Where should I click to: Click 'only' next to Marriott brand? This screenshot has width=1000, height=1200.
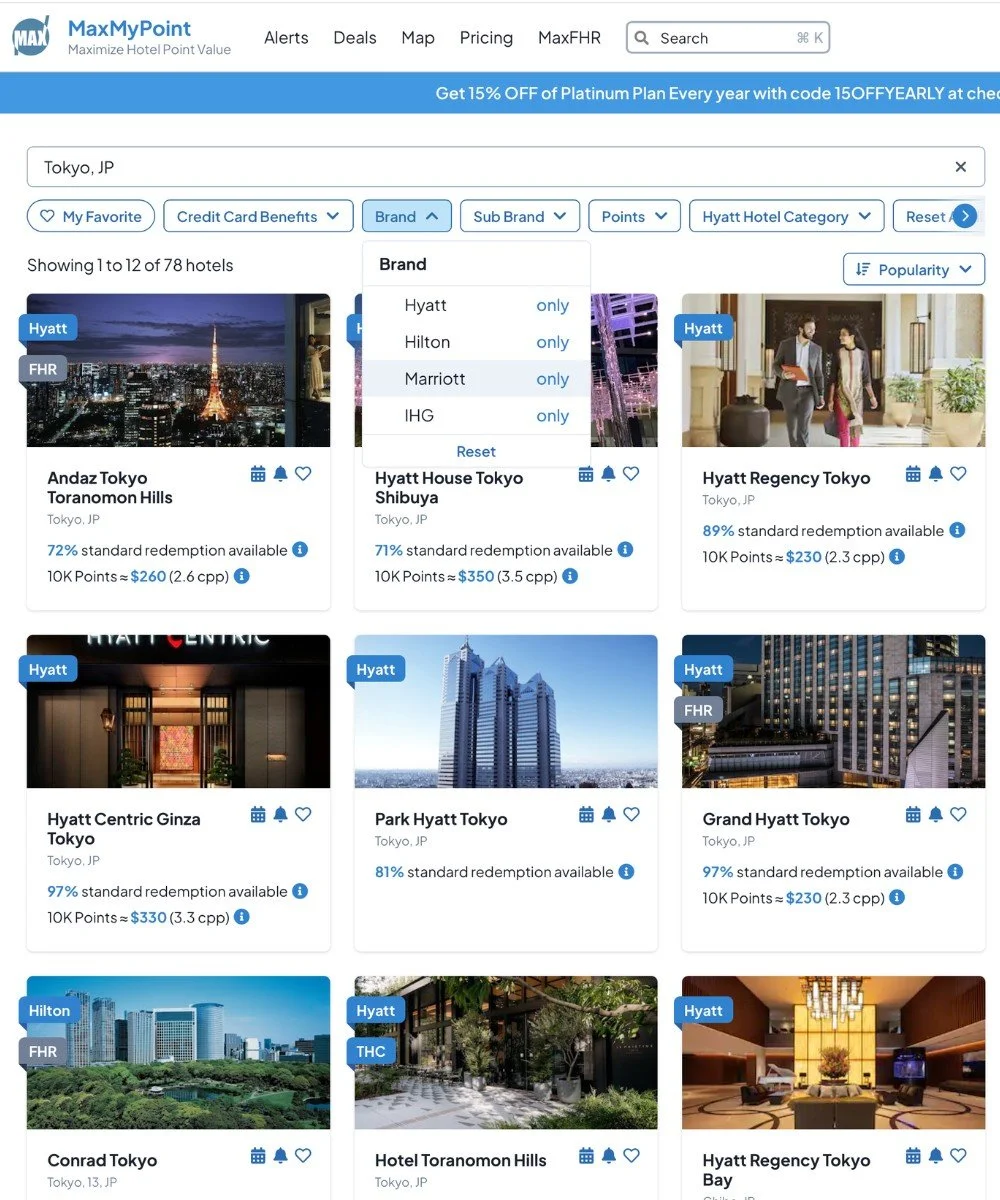click(x=552, y=380)
